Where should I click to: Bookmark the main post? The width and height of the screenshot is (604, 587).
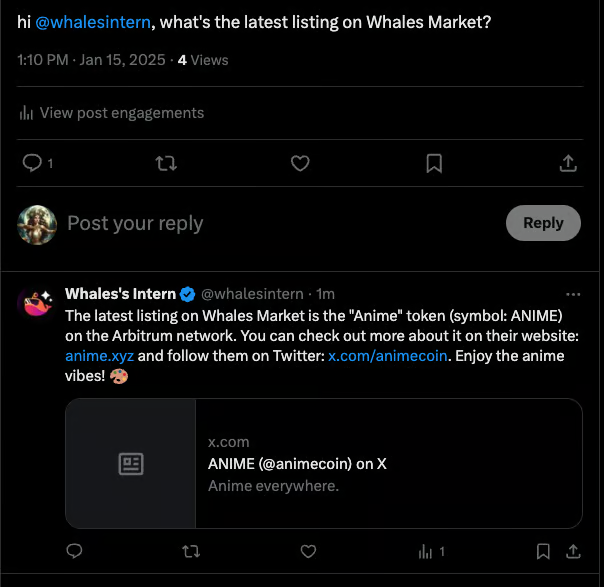(434, 163)
